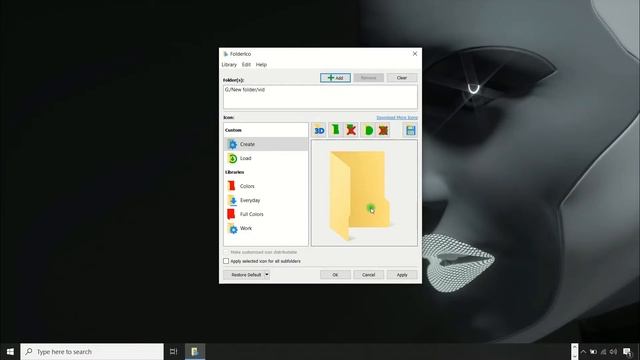Click the Clear button

[x=402, y=78]
